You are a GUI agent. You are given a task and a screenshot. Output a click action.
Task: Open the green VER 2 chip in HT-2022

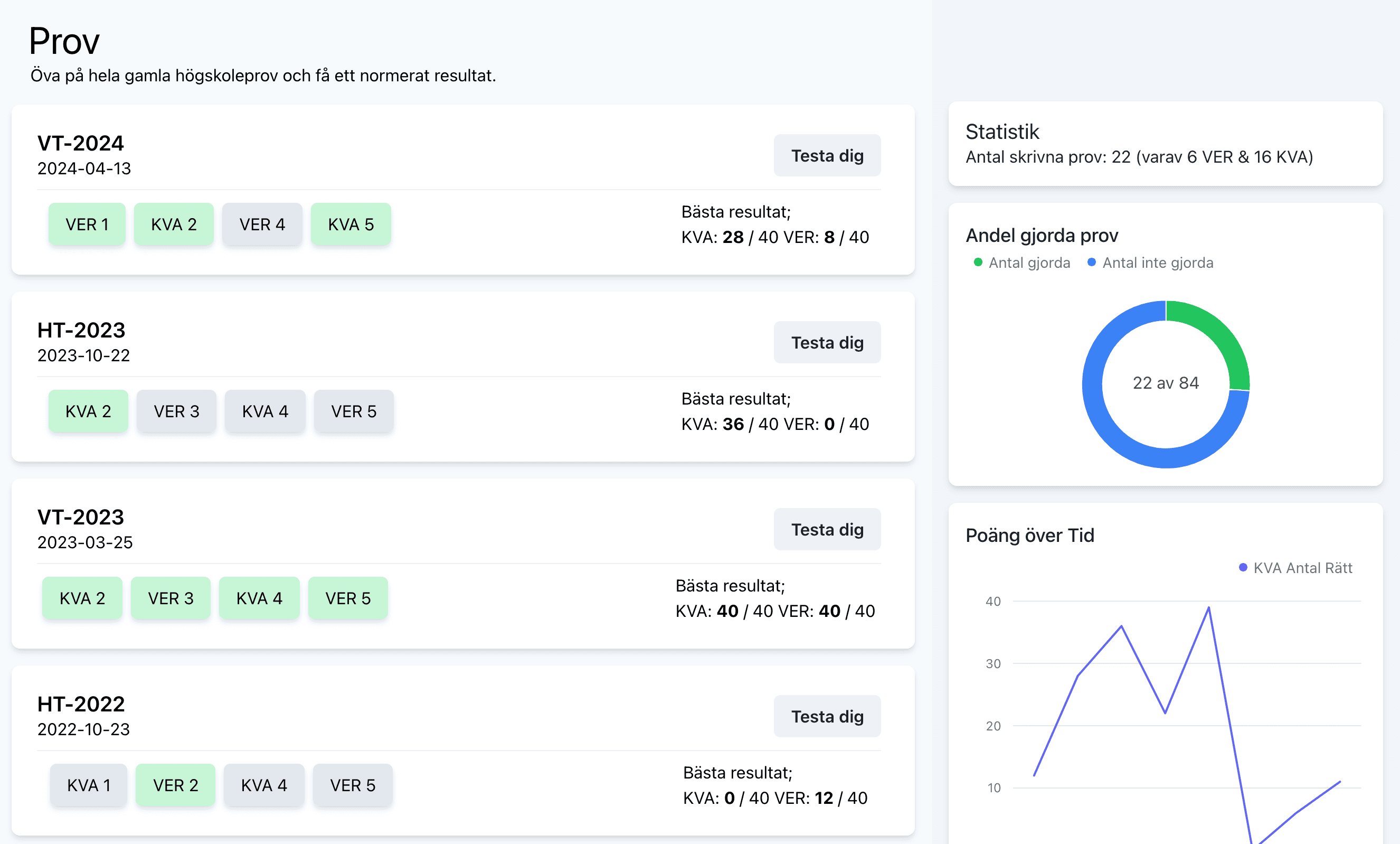tap(176, 785)
